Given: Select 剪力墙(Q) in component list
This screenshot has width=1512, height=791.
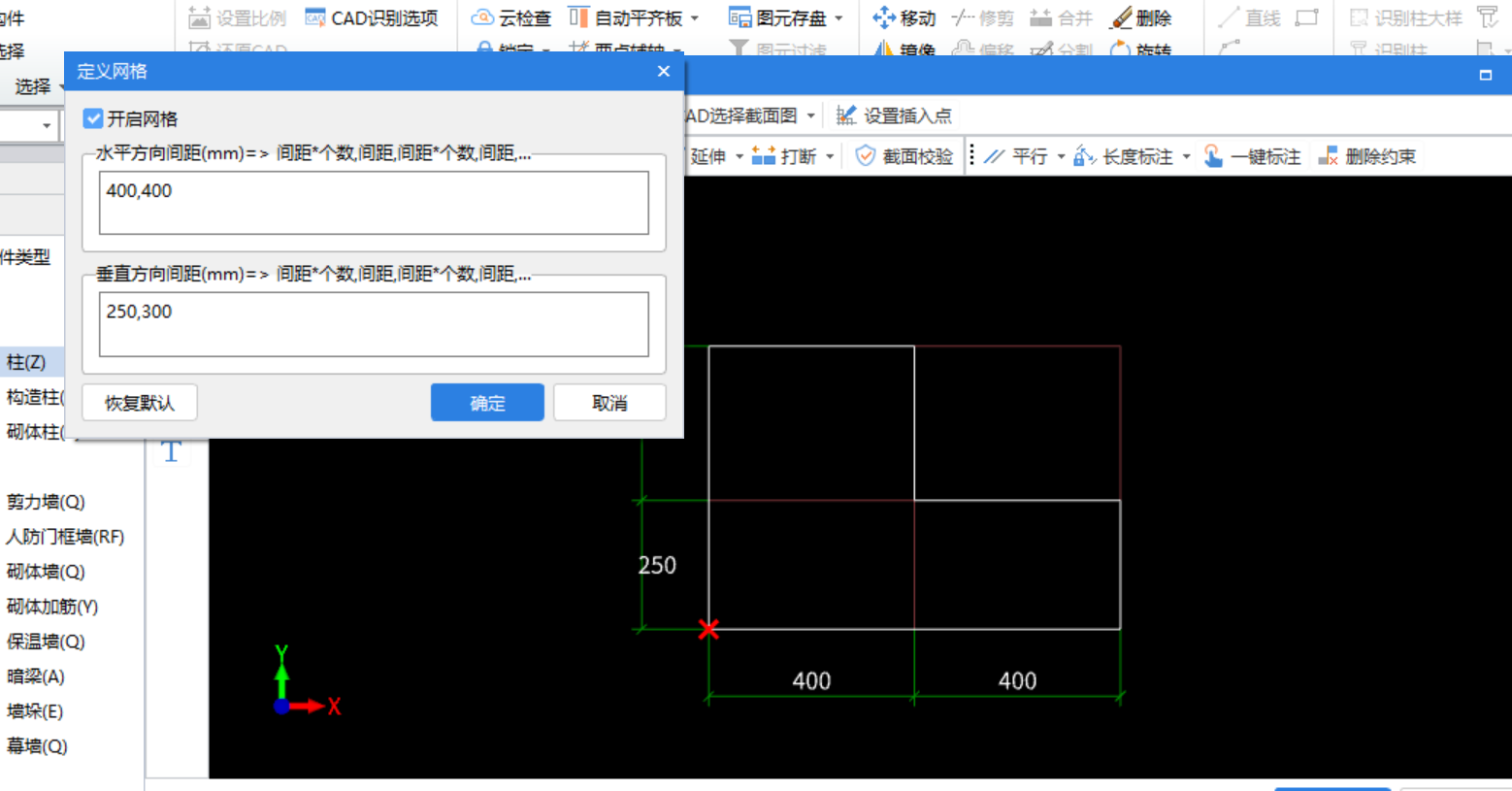Looking at the screenshot, I should 46,502.
